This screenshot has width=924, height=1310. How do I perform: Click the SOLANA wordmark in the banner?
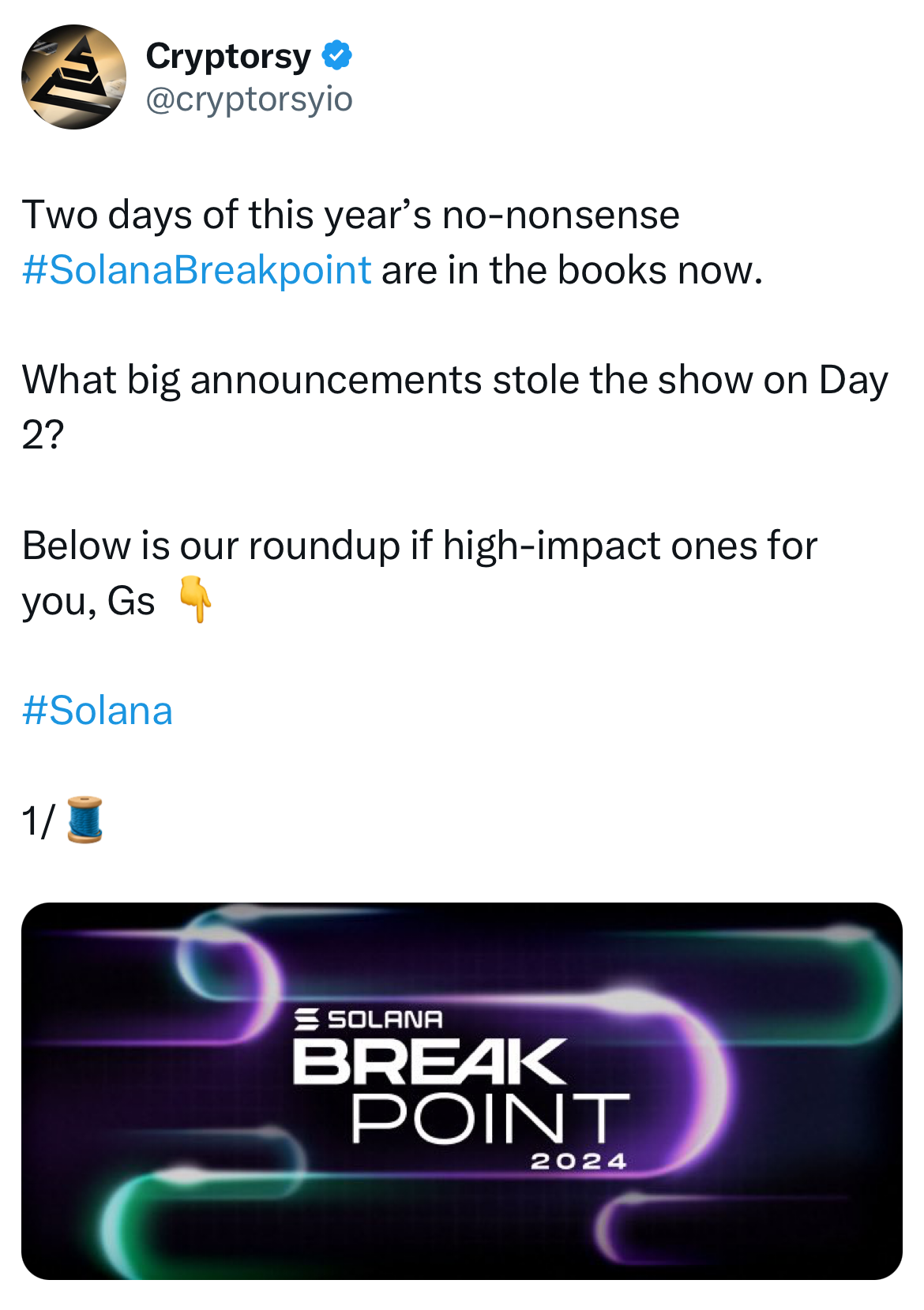[x=385, y=1019]
